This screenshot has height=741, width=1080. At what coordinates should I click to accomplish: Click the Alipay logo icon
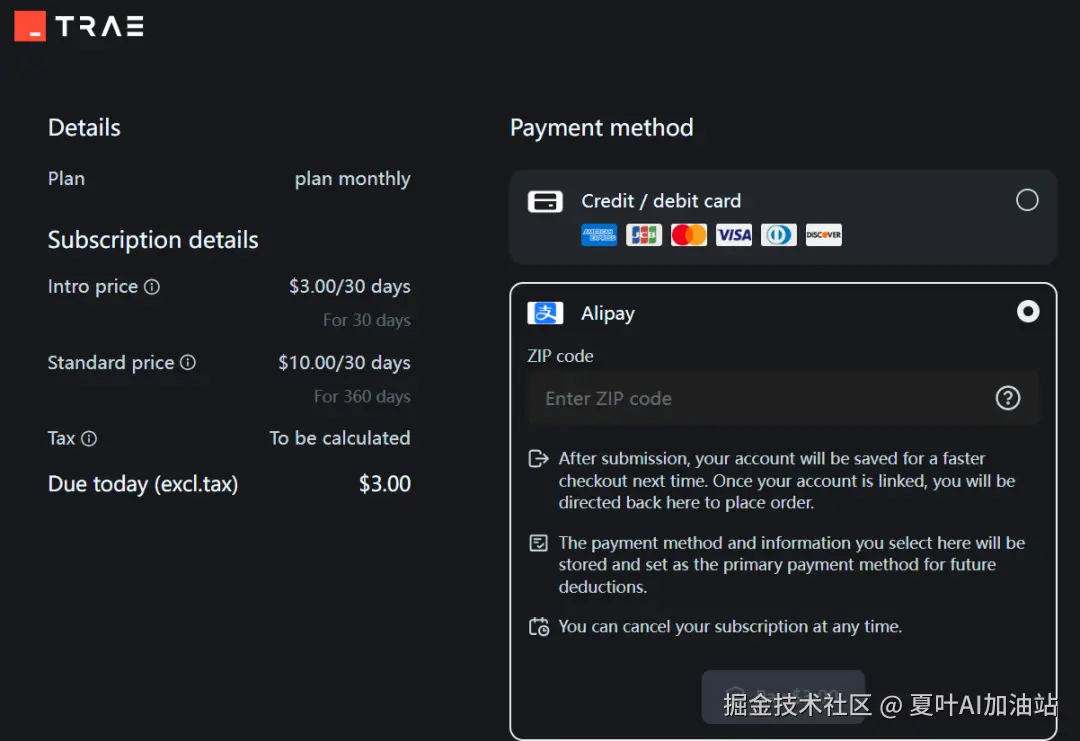click(x=545, y=313)
